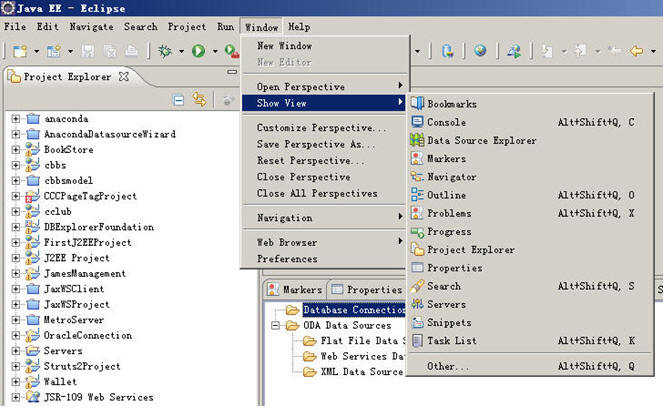
Task: Select Project Explorer in Show View submenu
Action: 530,249
